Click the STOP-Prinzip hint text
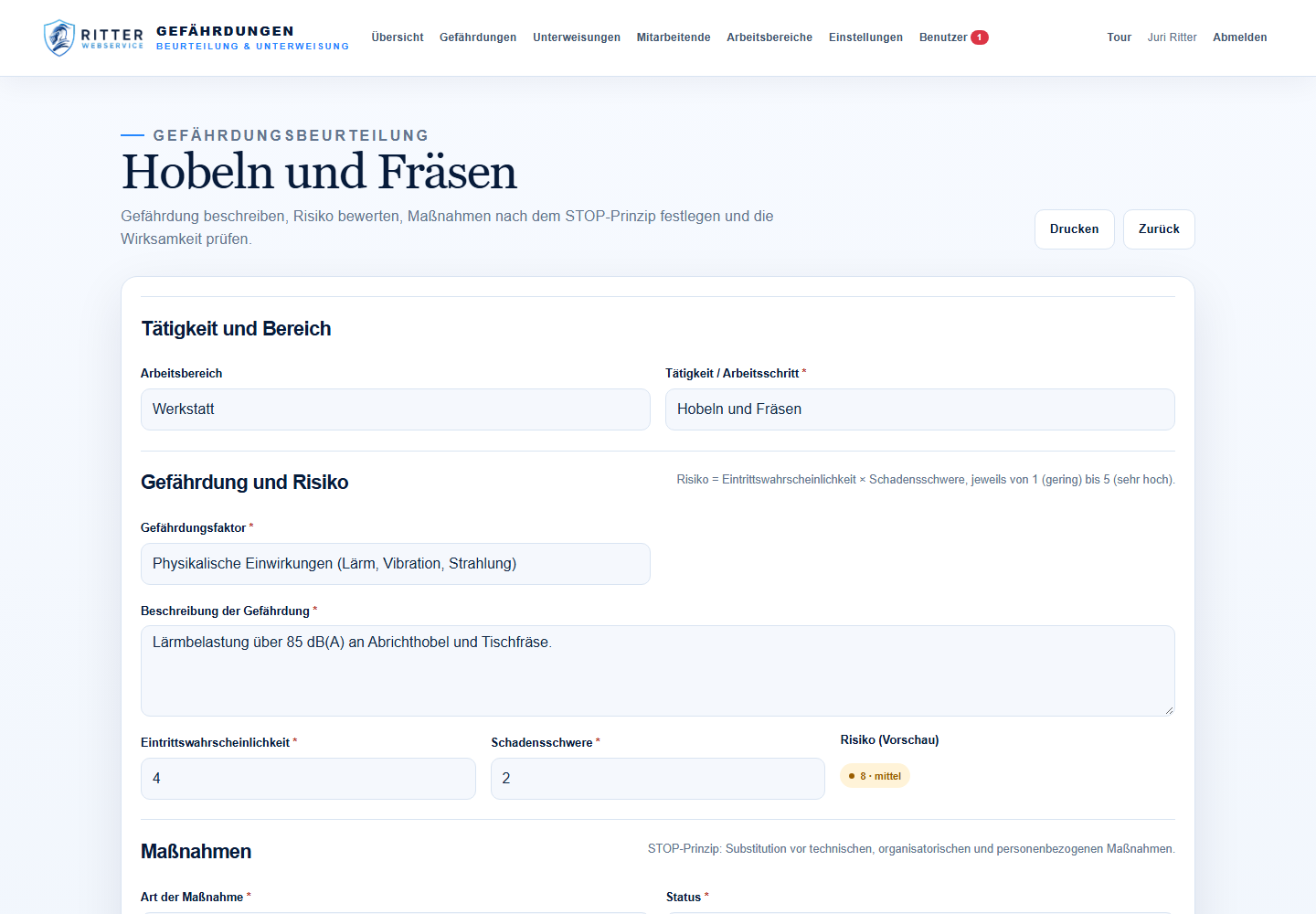This screenshot has width=1316, height=914. tap(911, 849)
